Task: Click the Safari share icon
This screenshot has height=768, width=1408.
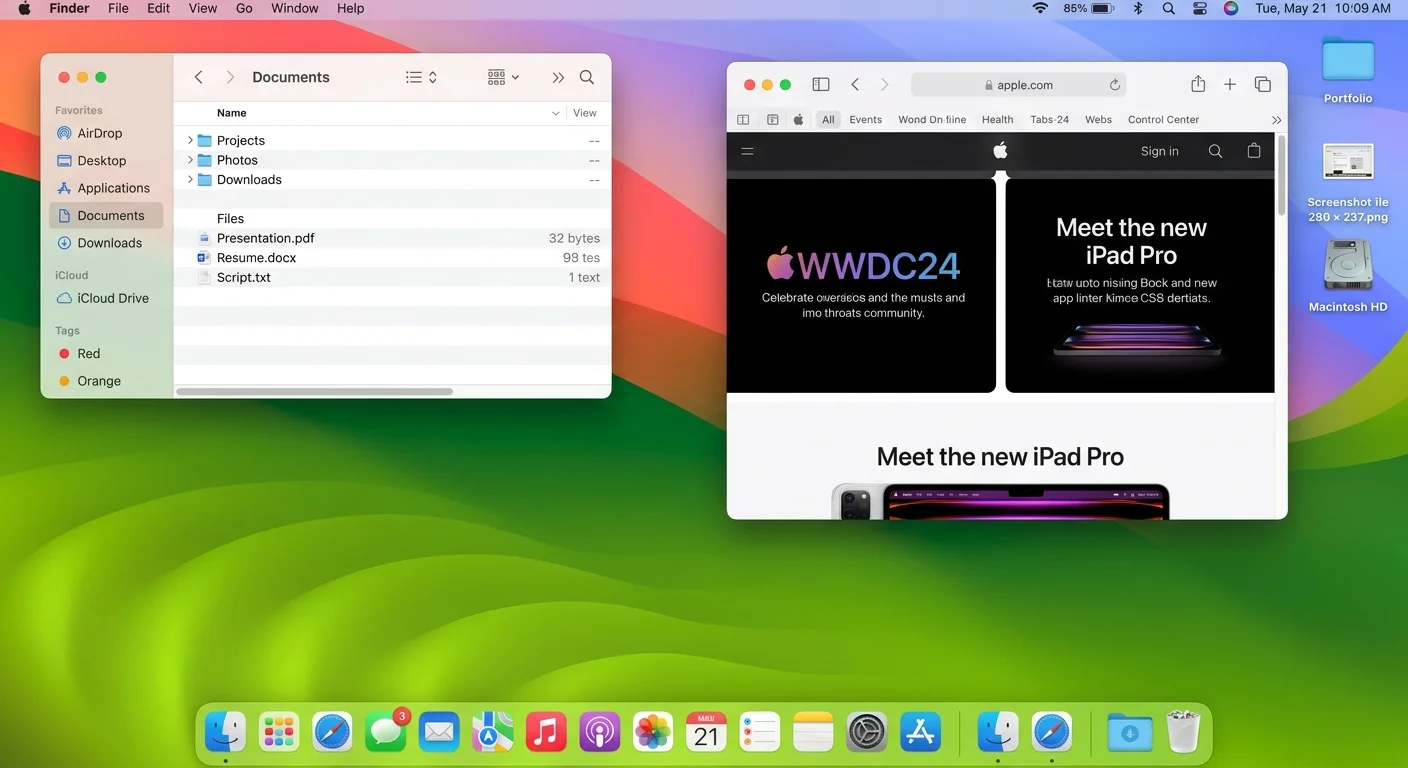Action: (x=1198, y=85)
